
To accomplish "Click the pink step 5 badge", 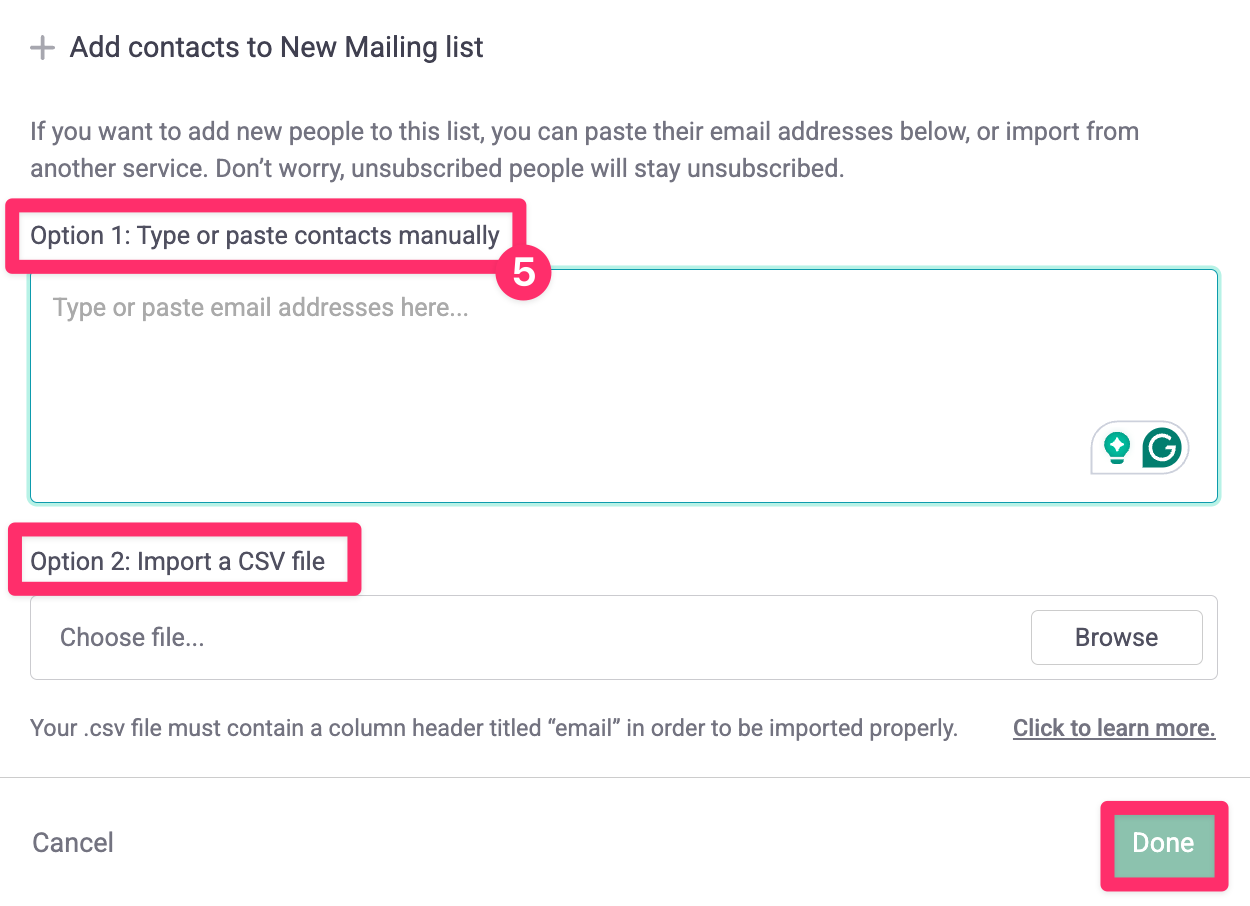I will pos(524,272).
